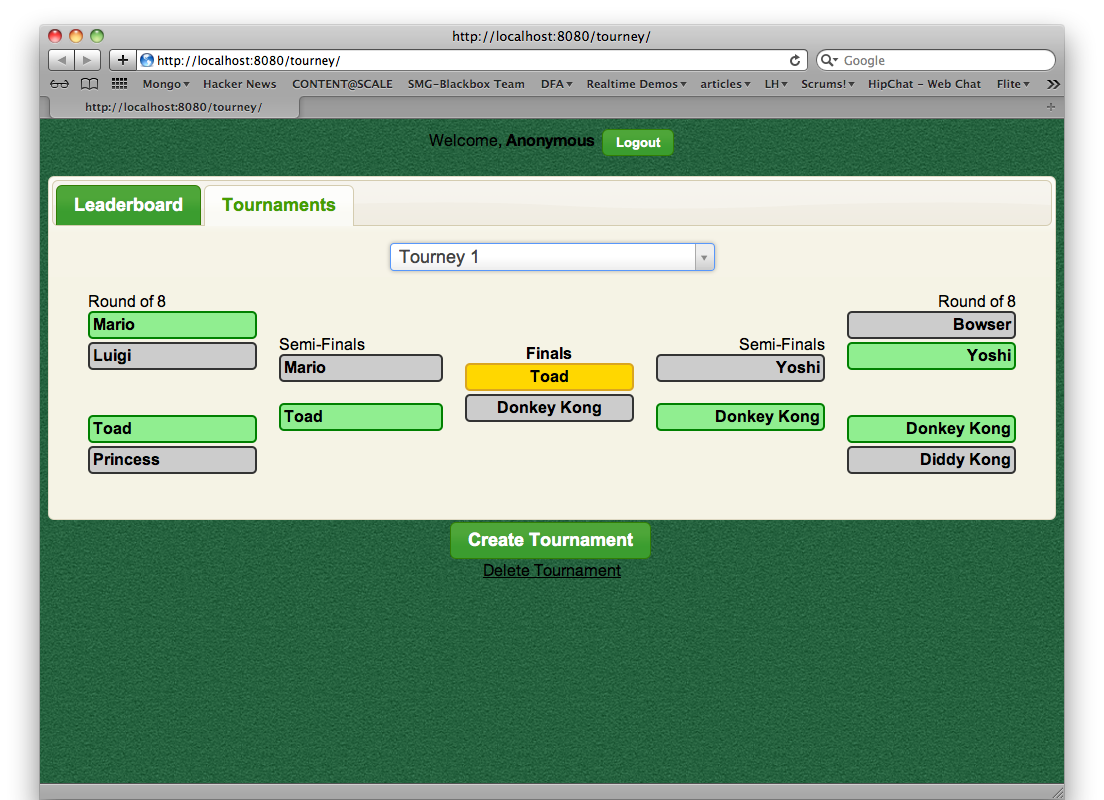This screenshot has height=800, width=1104.
Task: Switch to the Leaderboard tab
Action: (128, 205)
